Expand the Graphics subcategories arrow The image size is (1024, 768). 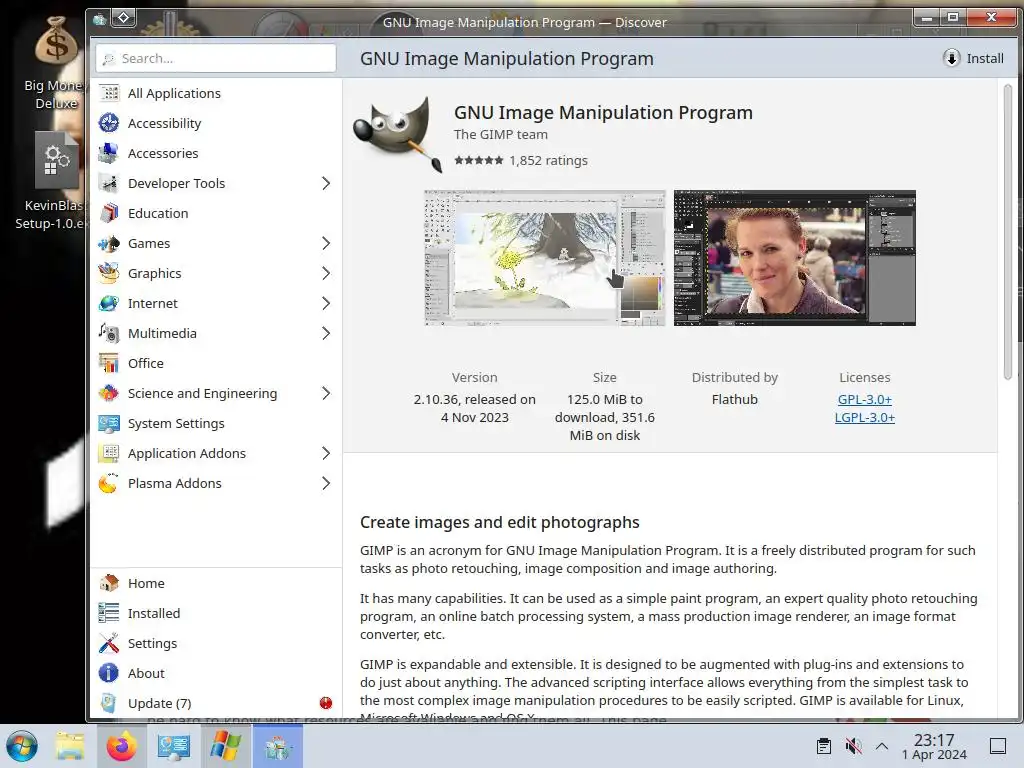tap(326, 274)
